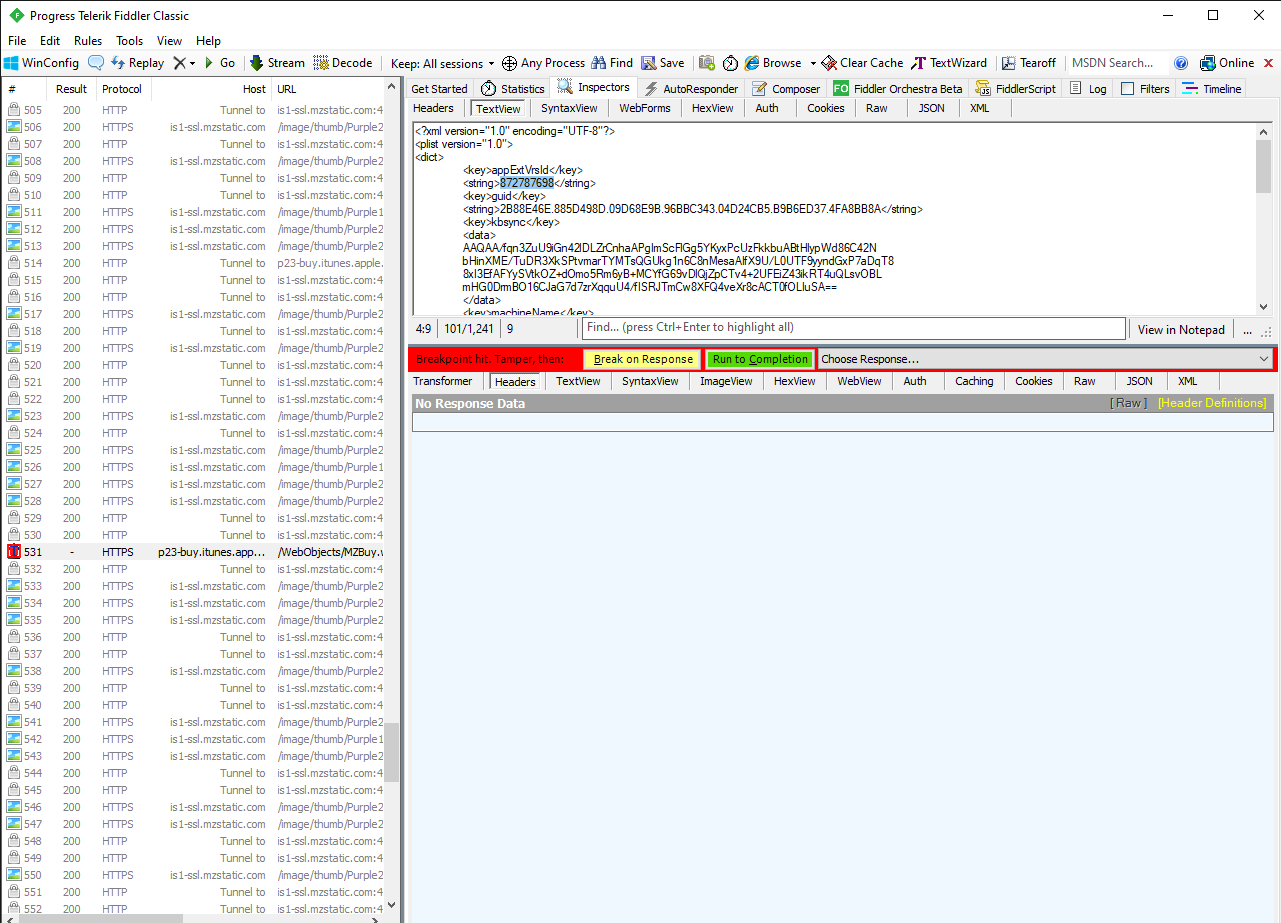1281x923 pixels.
Task: Toggle Stream mode in toolbar
Action: (277, 63)
